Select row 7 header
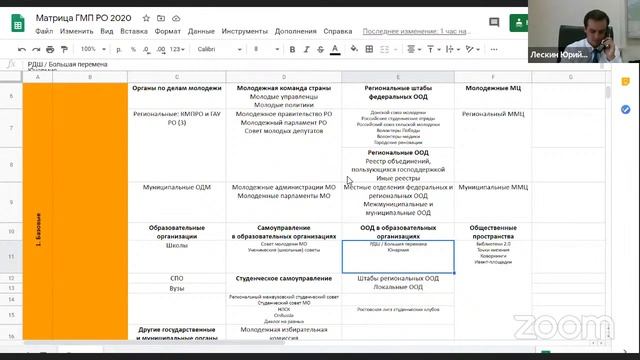This screenshot has height=360, width=640. (11, 128)
